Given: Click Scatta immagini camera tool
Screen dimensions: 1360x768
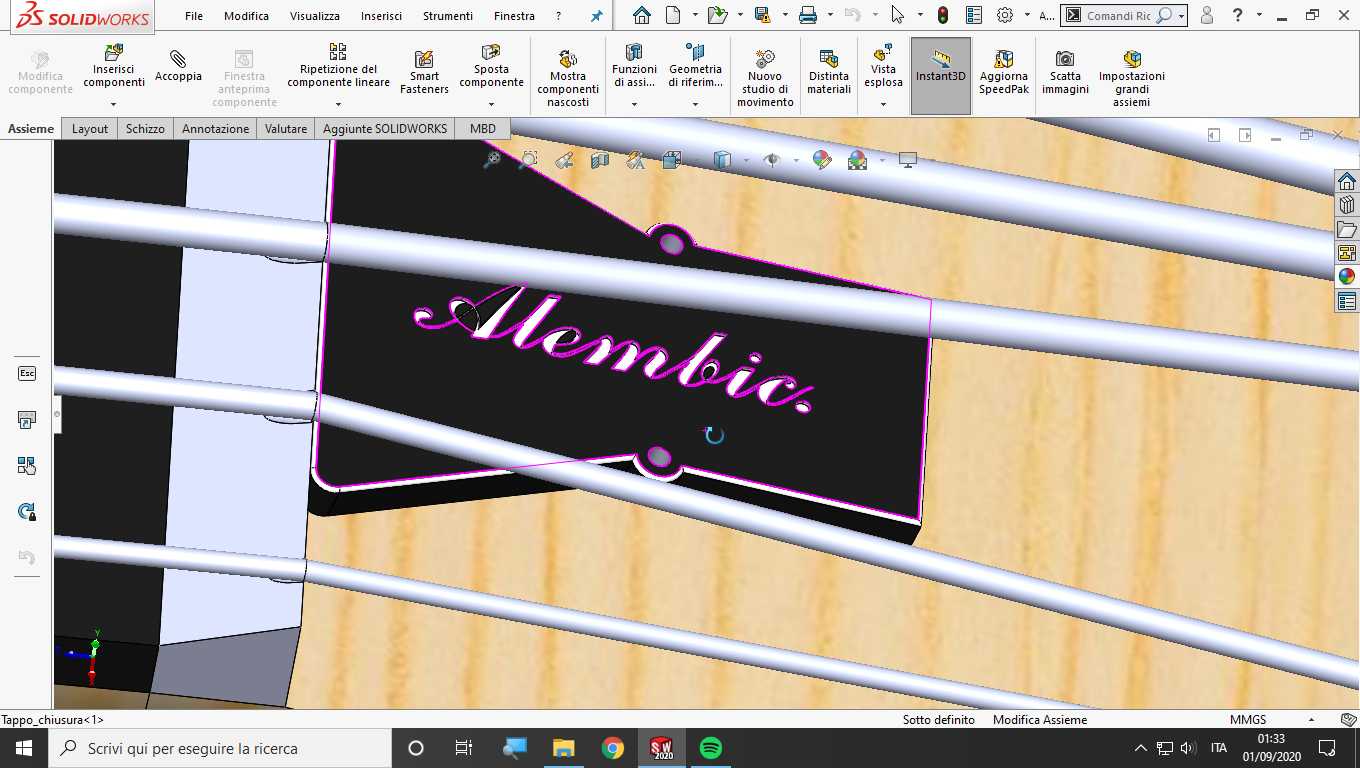Looking at the screenshot, I should [x=1065, y=72].
